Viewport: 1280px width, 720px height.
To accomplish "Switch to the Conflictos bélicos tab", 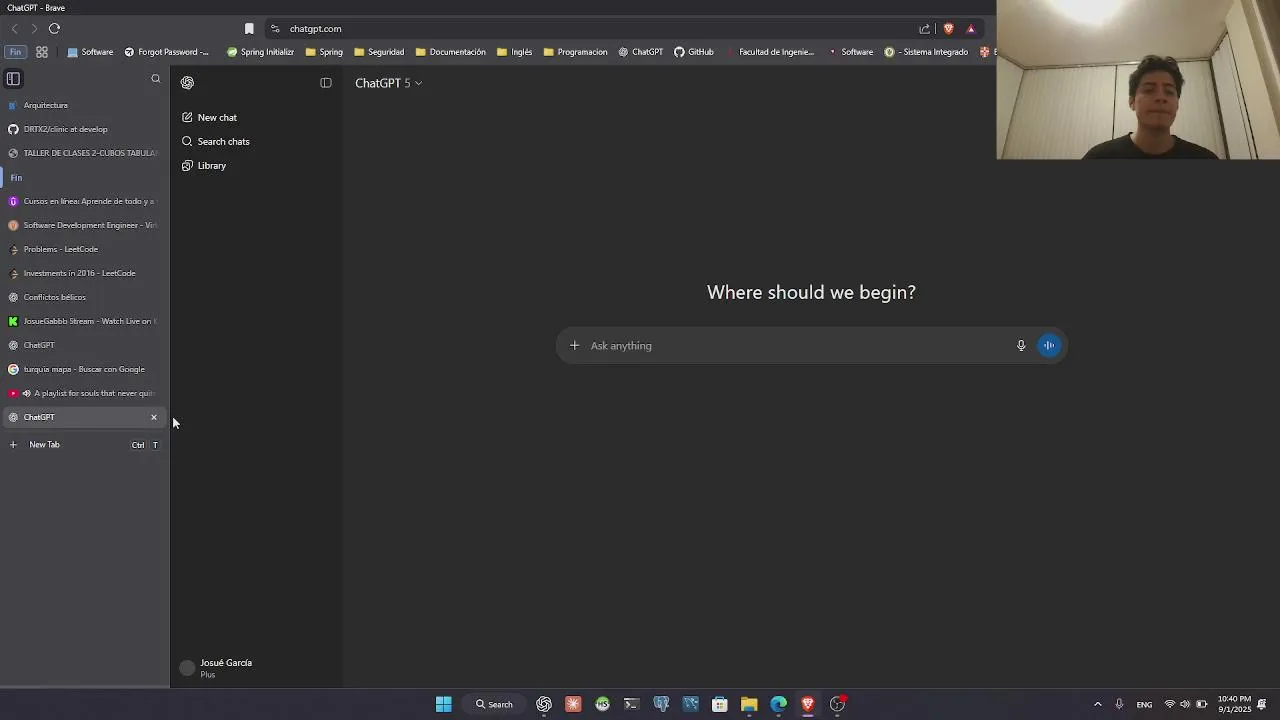I will [x=84, y=297].
